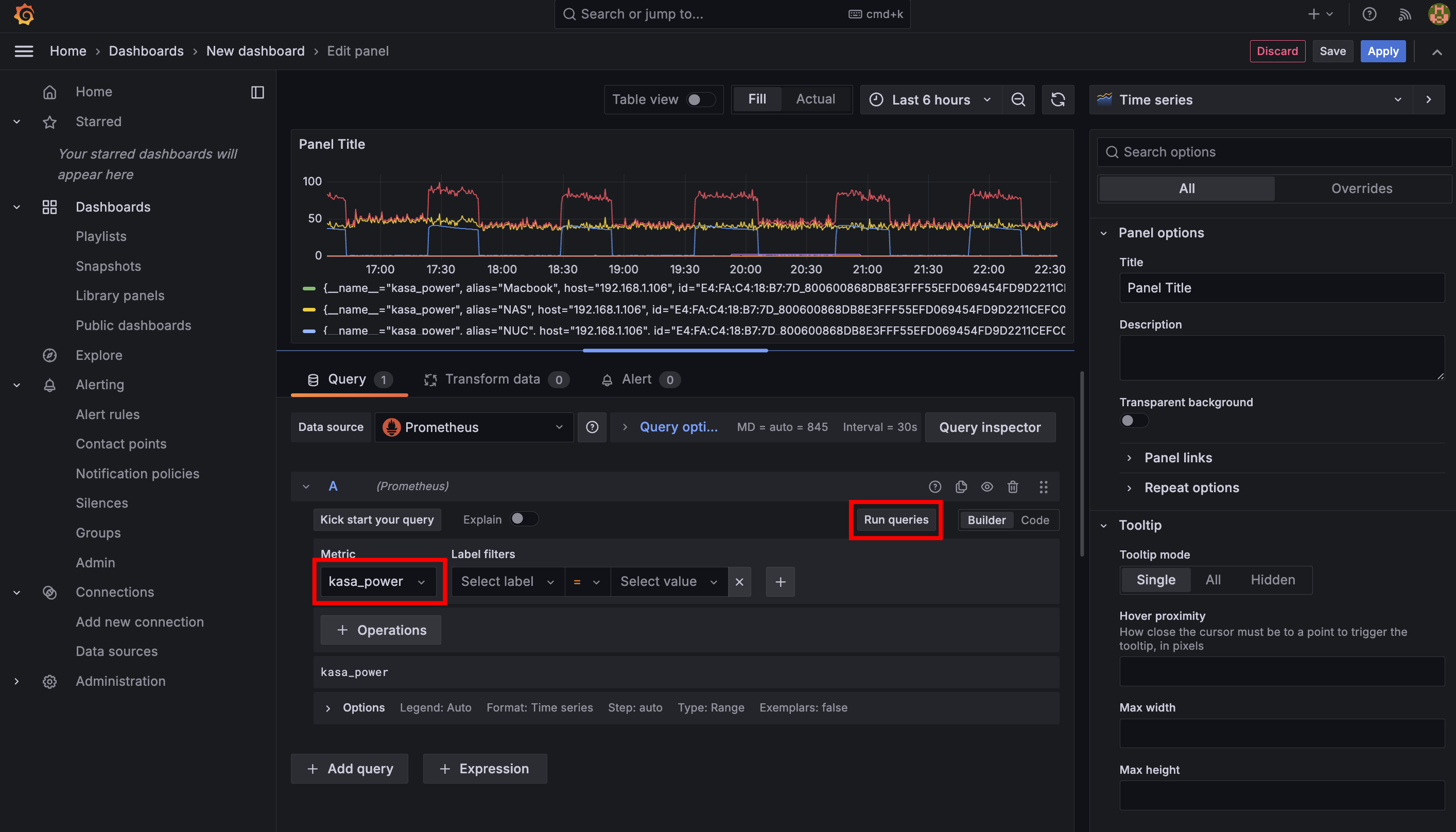This screenshot has height=832, width=1456.
Task: Enable the Table view toggle
Action: point(700,99)
